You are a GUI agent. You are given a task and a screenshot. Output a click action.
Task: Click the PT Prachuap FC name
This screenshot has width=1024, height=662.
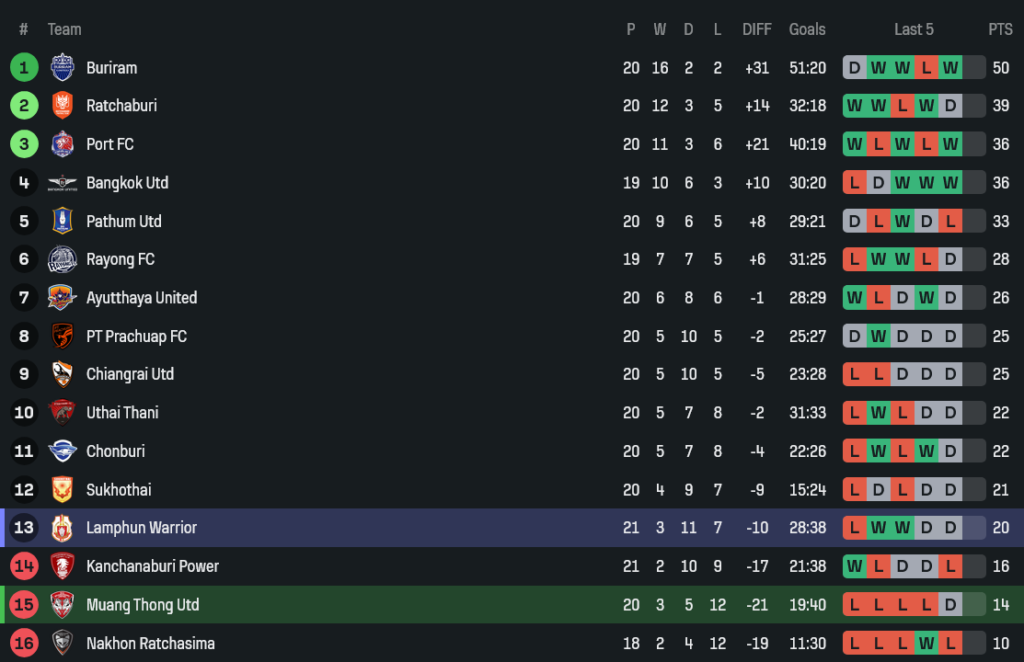pos(136,336)
